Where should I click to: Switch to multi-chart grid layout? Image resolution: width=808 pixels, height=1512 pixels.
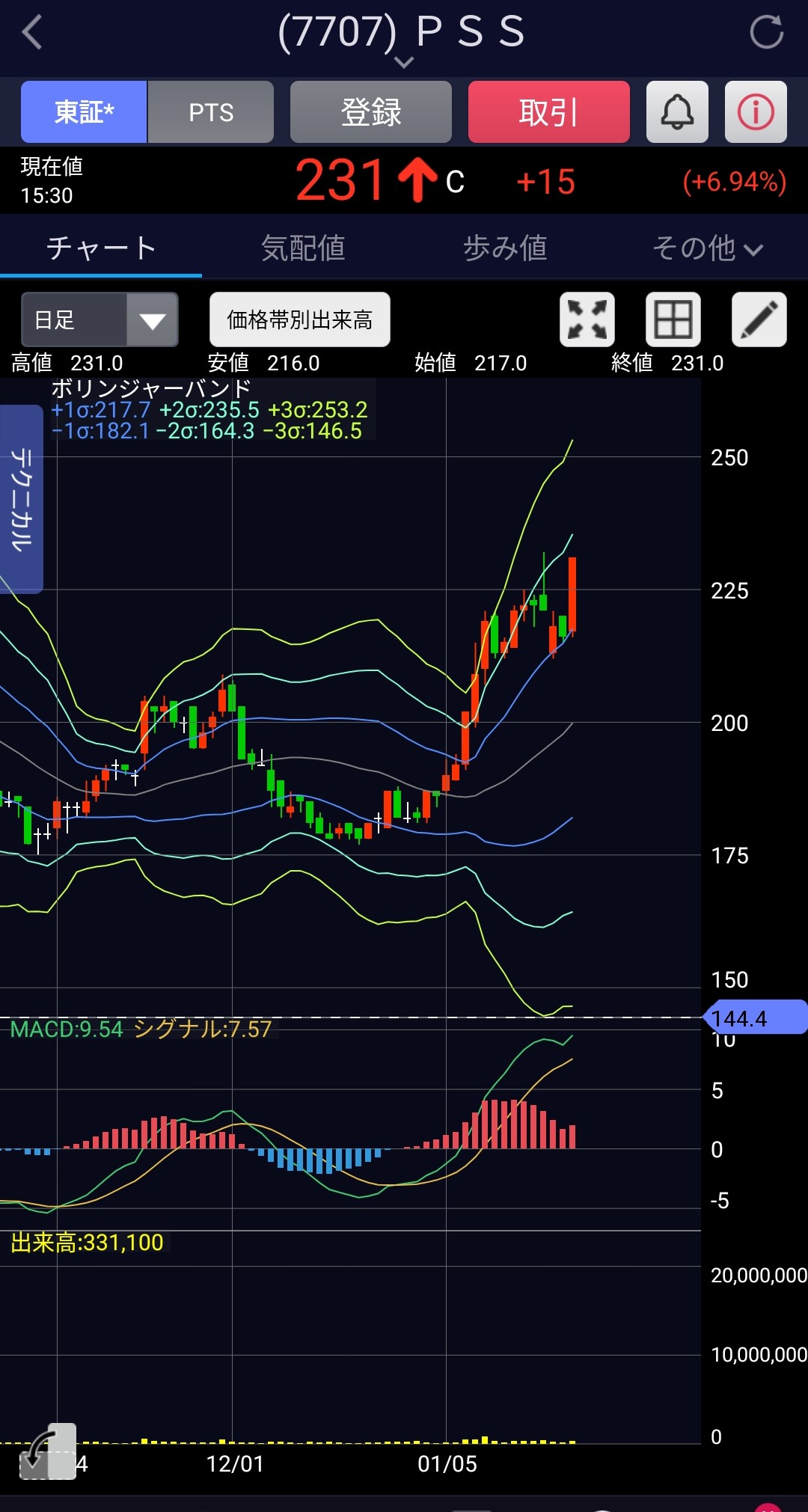point(673,319)
